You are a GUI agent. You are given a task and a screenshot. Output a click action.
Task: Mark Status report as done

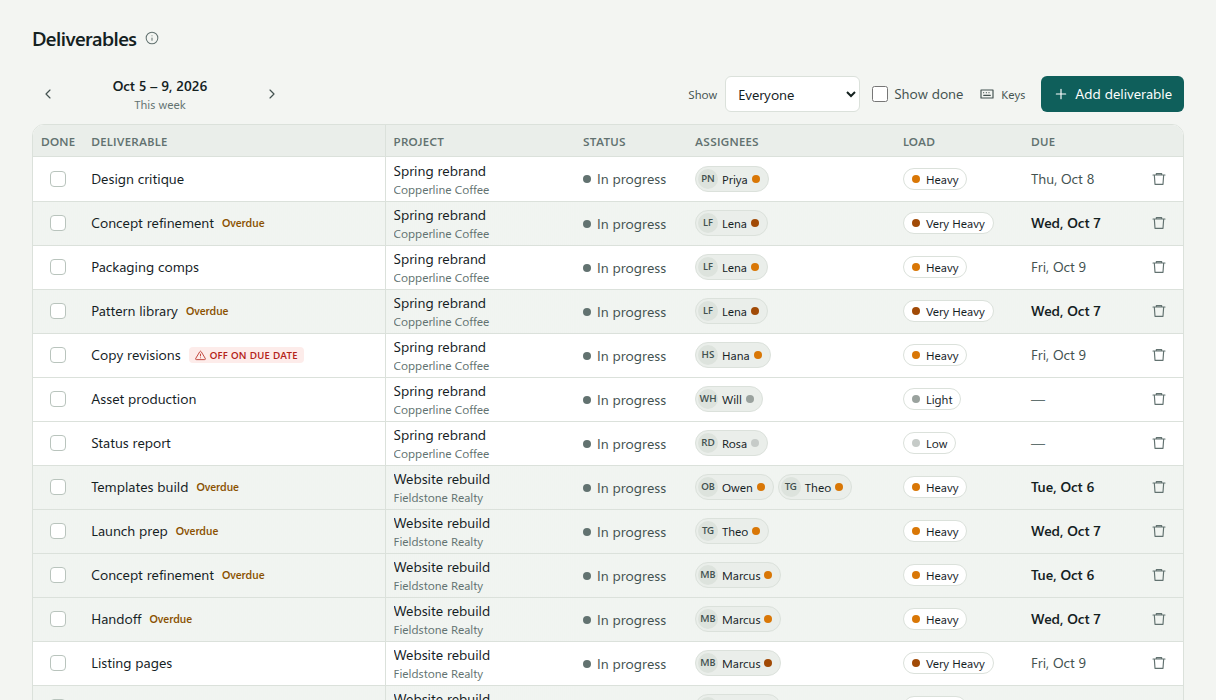(58, 443)
